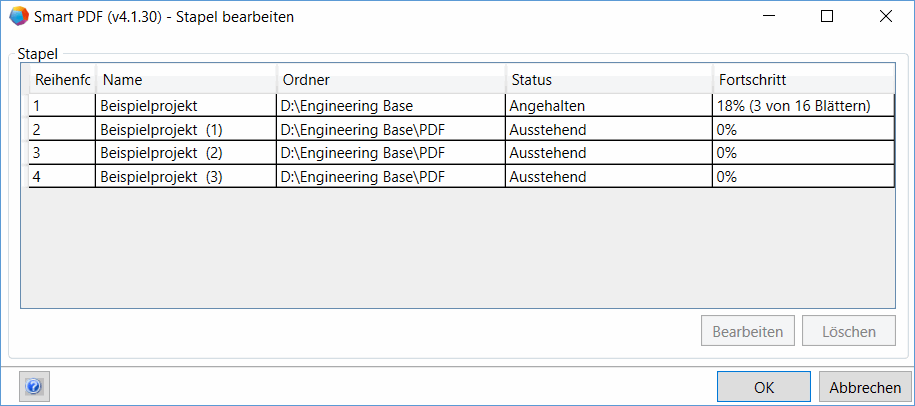Screen dimensions: 915x406
Task: Click the blue help question mark icon
Action: 34,386
